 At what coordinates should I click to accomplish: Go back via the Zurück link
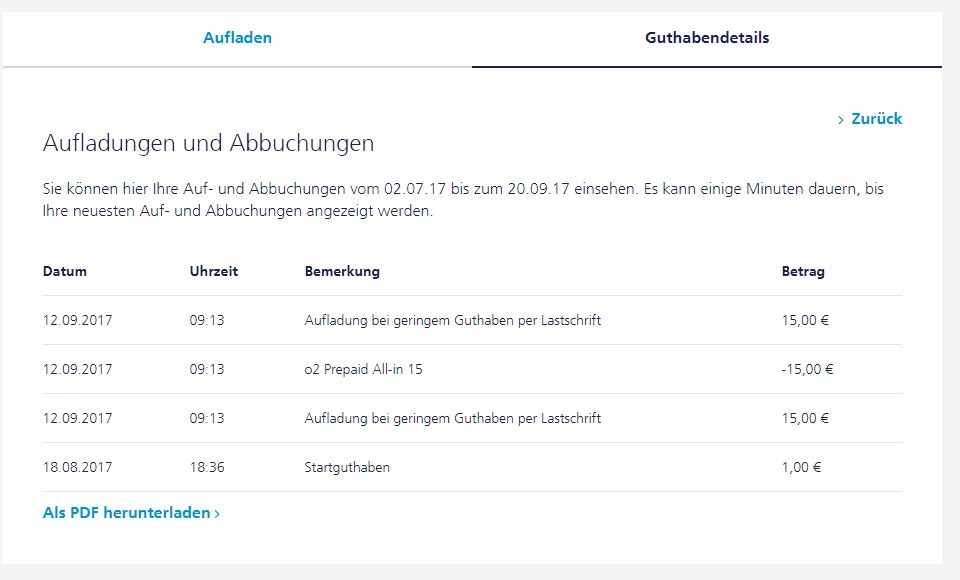point(876,119)
